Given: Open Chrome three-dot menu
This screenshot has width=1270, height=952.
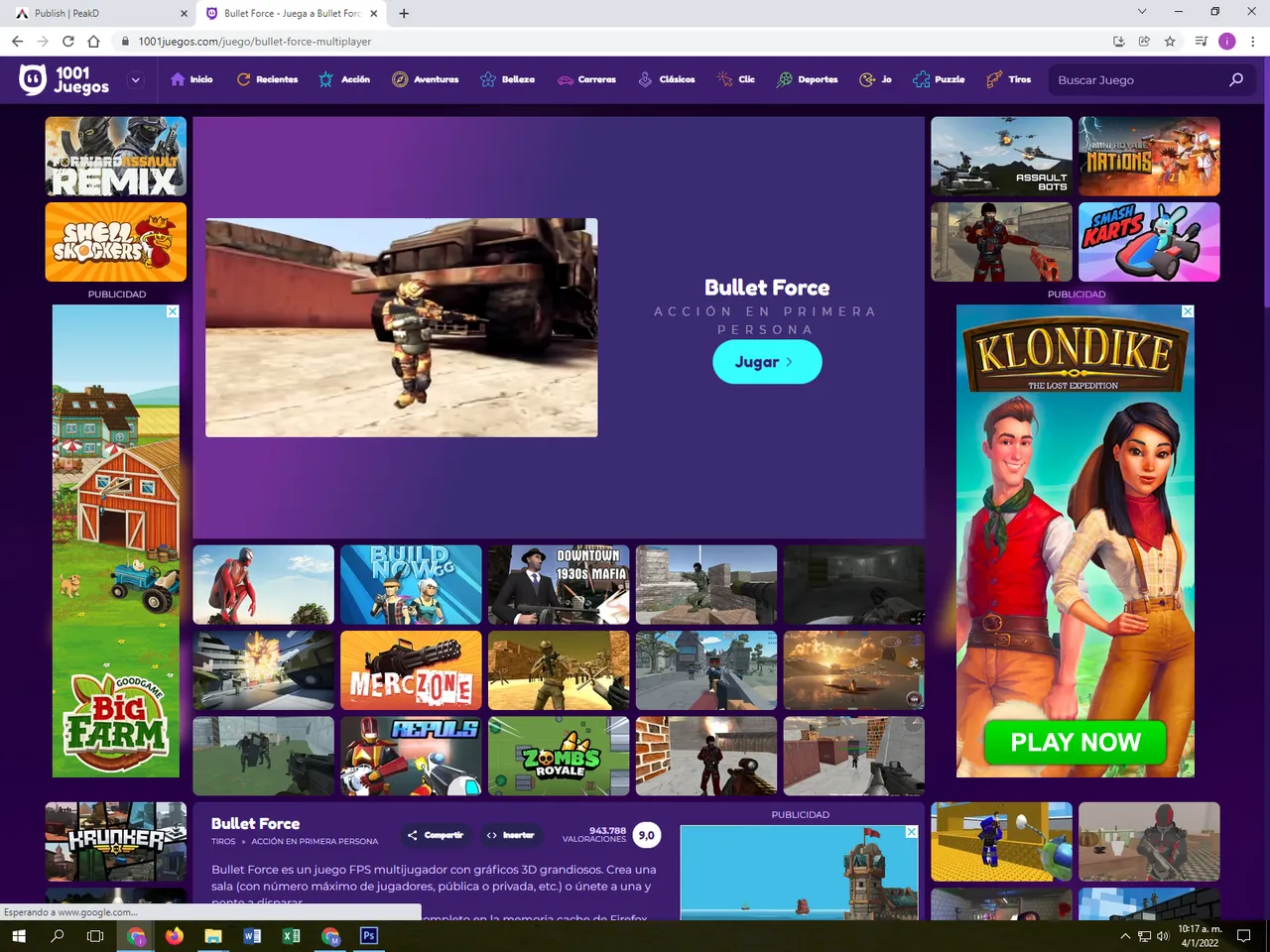Looking at the screenshot, I should click(x=1253, y=41).
